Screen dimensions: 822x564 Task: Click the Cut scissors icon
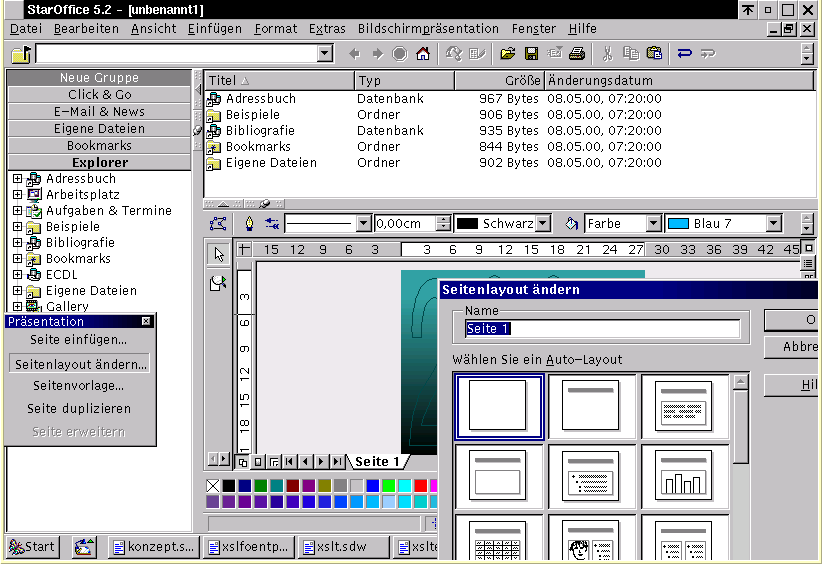tap(607, 54)
